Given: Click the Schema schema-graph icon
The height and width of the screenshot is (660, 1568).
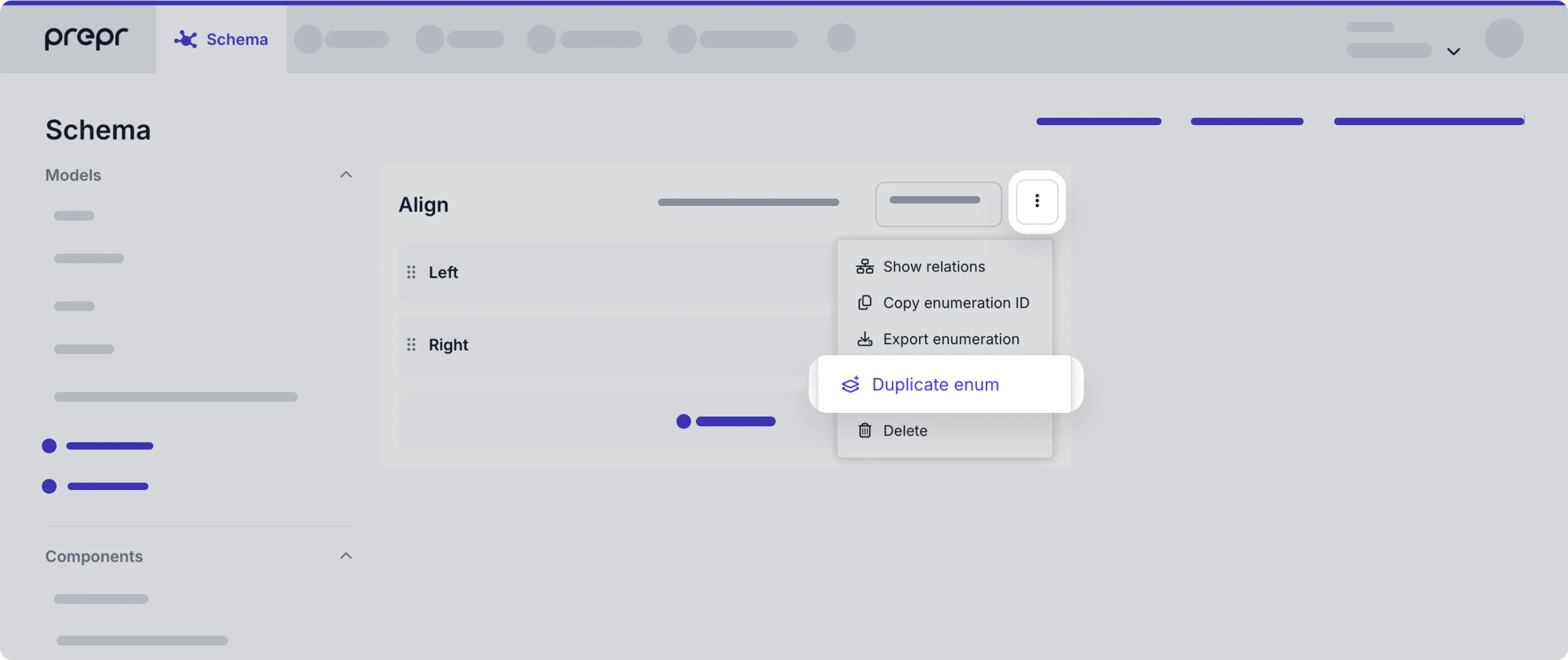Looking at the screenshot, I should (186, 38).
